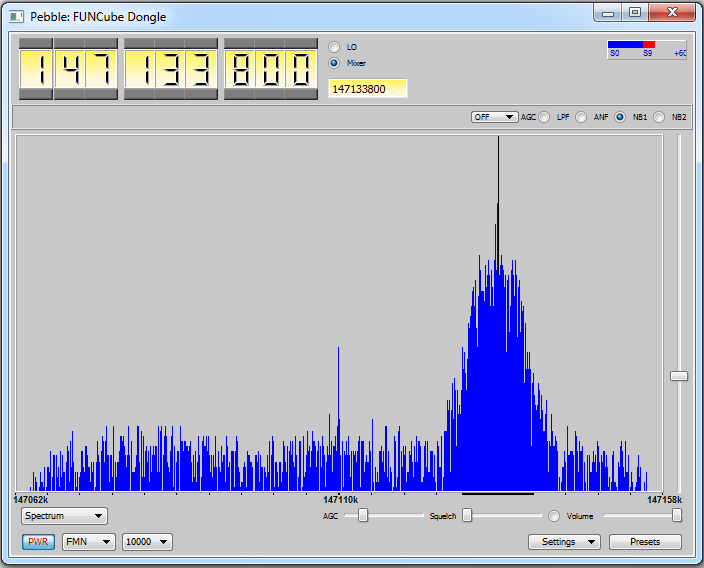Select the LO radio button
Viewport: 704px width, 568px height.
pyautogui.click(x=334, y=47)
